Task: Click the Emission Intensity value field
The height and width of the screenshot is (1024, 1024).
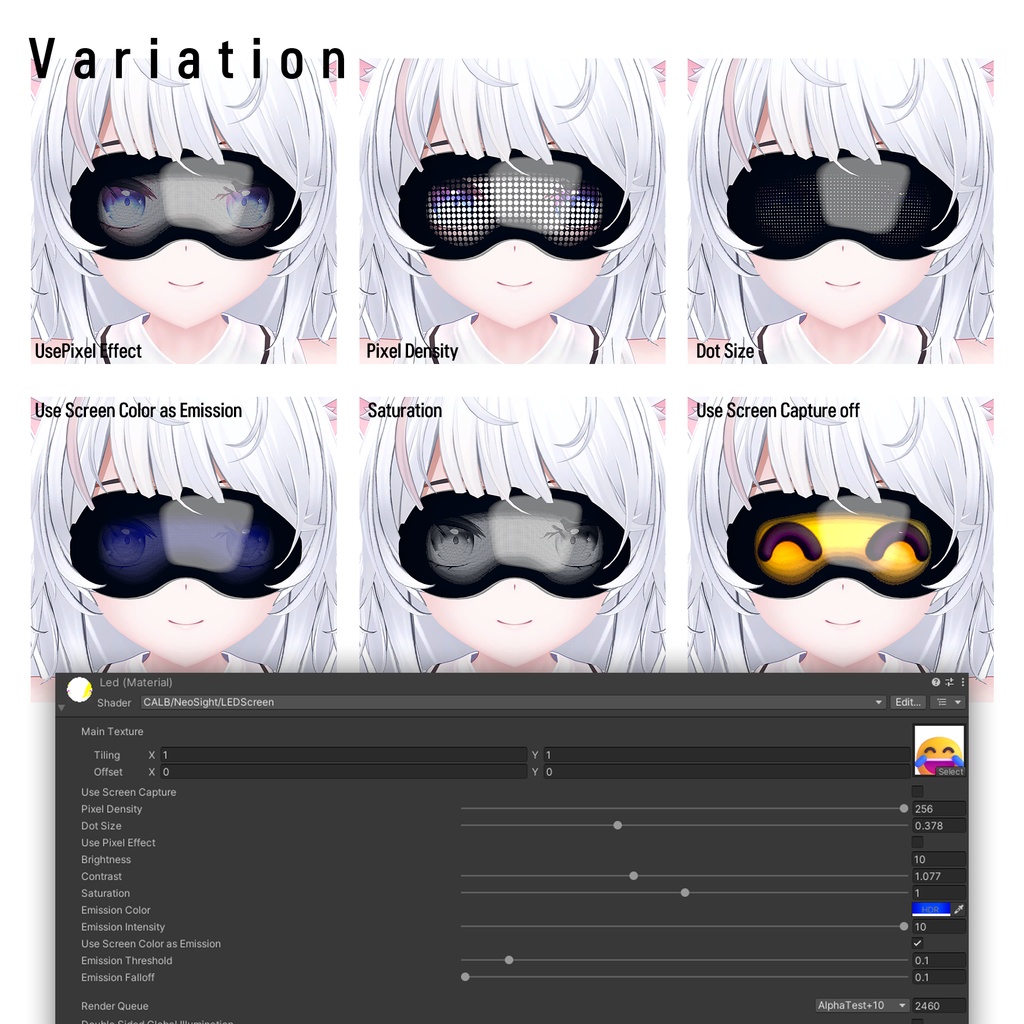Action: tap(938, 927)
